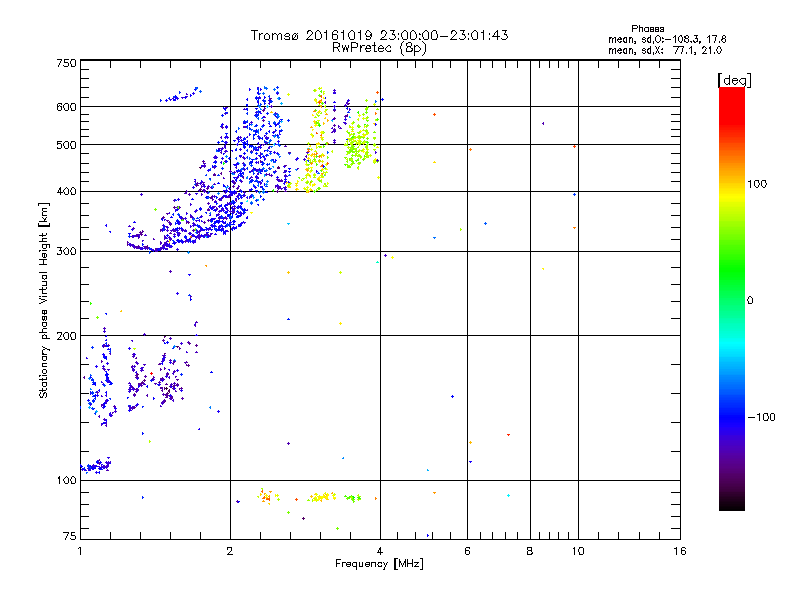Viewport: 800px width, 600px height.
Task: Click the yellow E-layer echoes below 100 km
Action: (x=322, y=497)
